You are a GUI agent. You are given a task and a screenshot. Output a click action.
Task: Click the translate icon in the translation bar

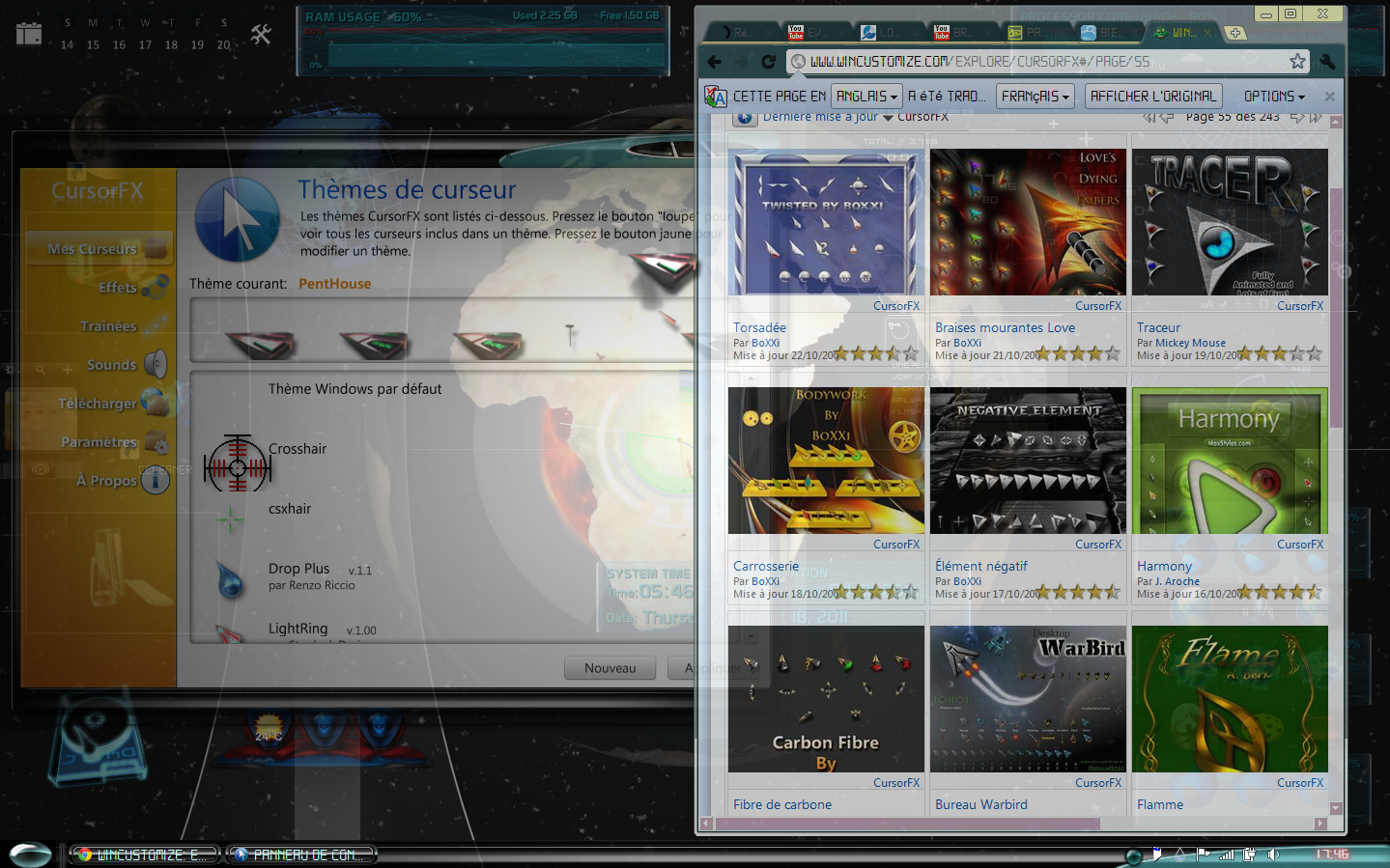point(716,97)
